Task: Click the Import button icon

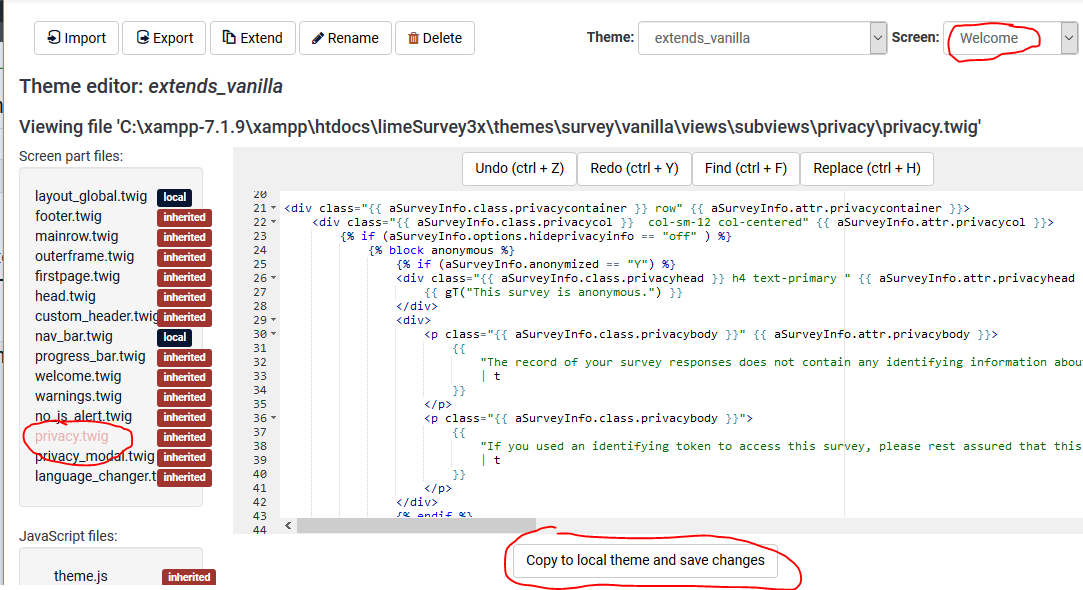Action: [52, 38]
